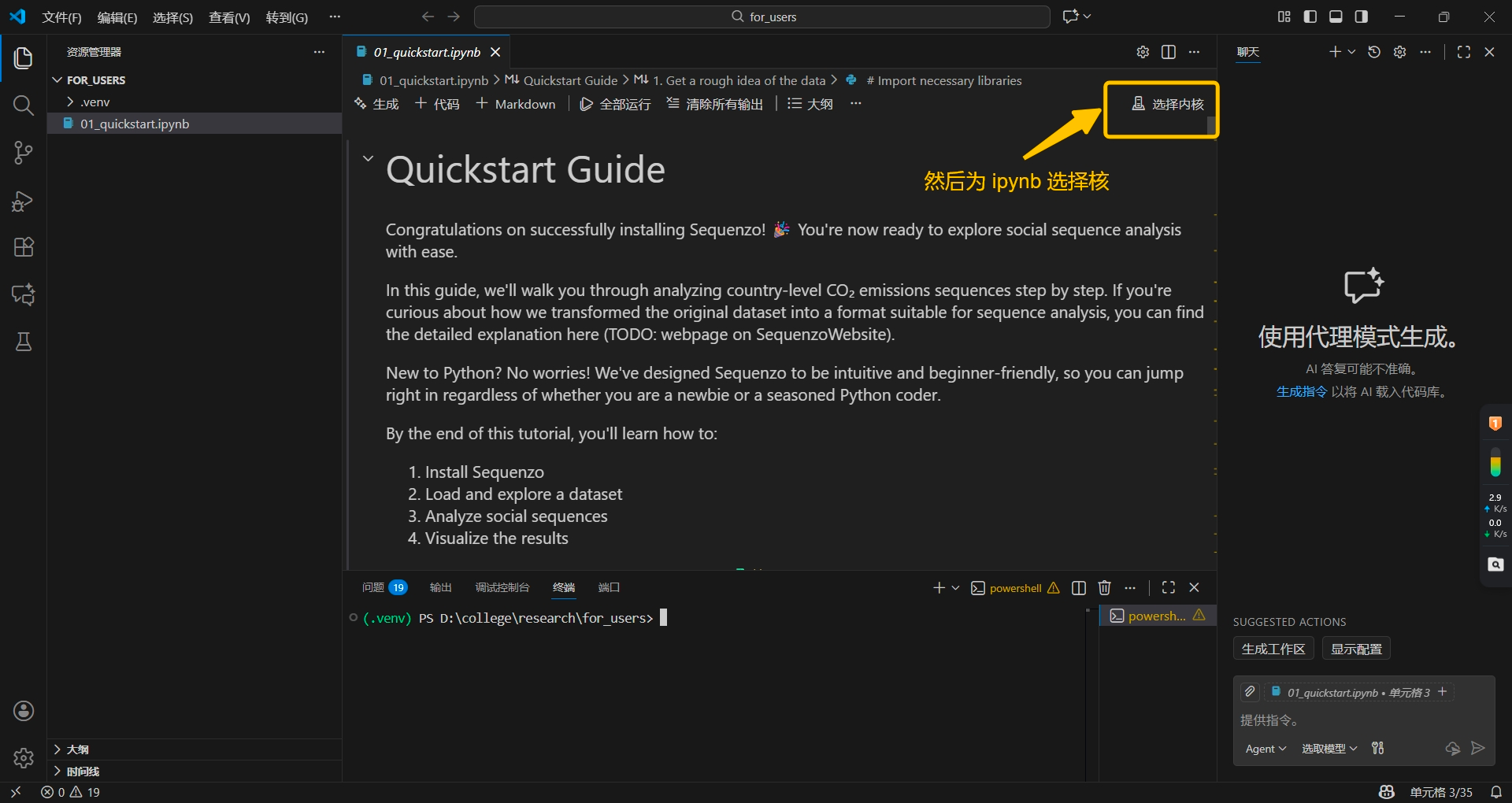
Task: Open the Search view in activity bar
Action: 24,105
